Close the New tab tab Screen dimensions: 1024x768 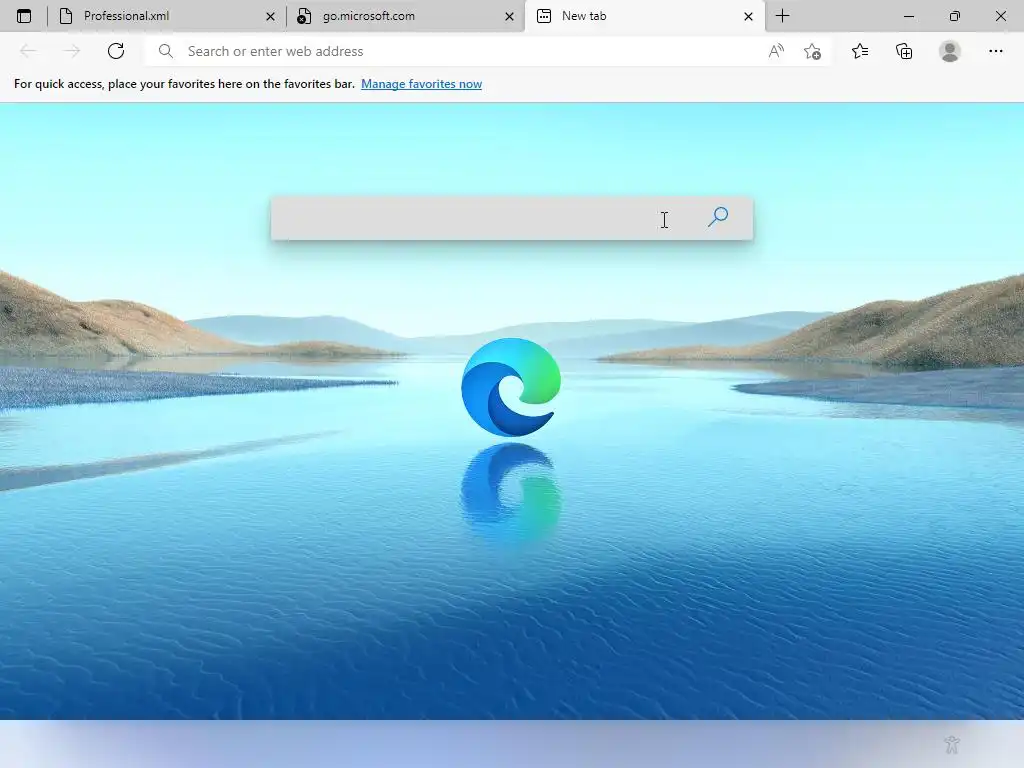(x=748, y=16)
